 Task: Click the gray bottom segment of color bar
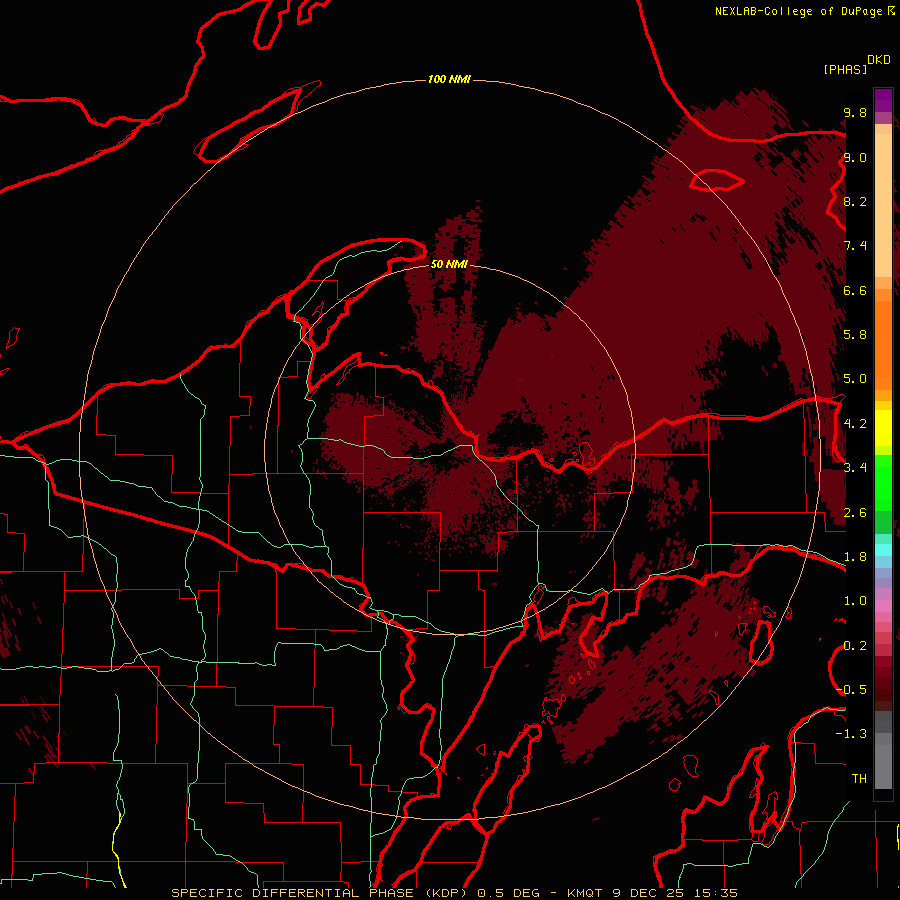pyautogui.click(x=883, y=761)
